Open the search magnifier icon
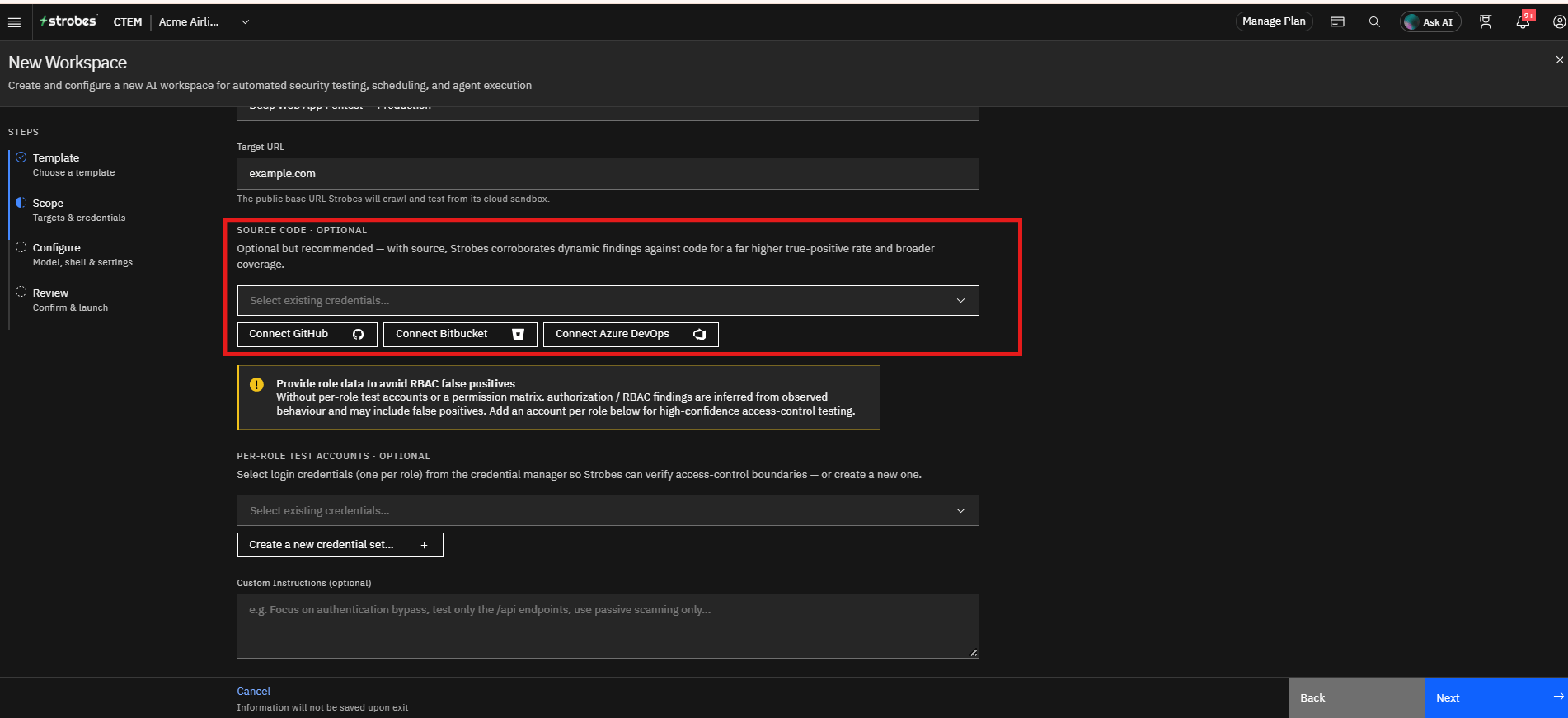 (1374, 22)
